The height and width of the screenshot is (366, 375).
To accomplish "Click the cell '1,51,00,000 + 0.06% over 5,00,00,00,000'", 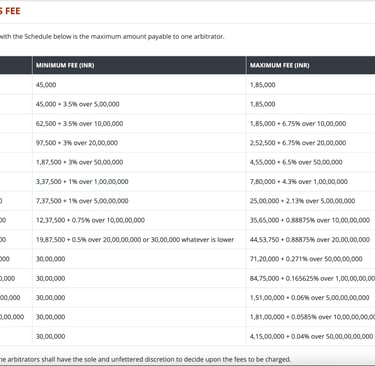I will pos(311,297).
